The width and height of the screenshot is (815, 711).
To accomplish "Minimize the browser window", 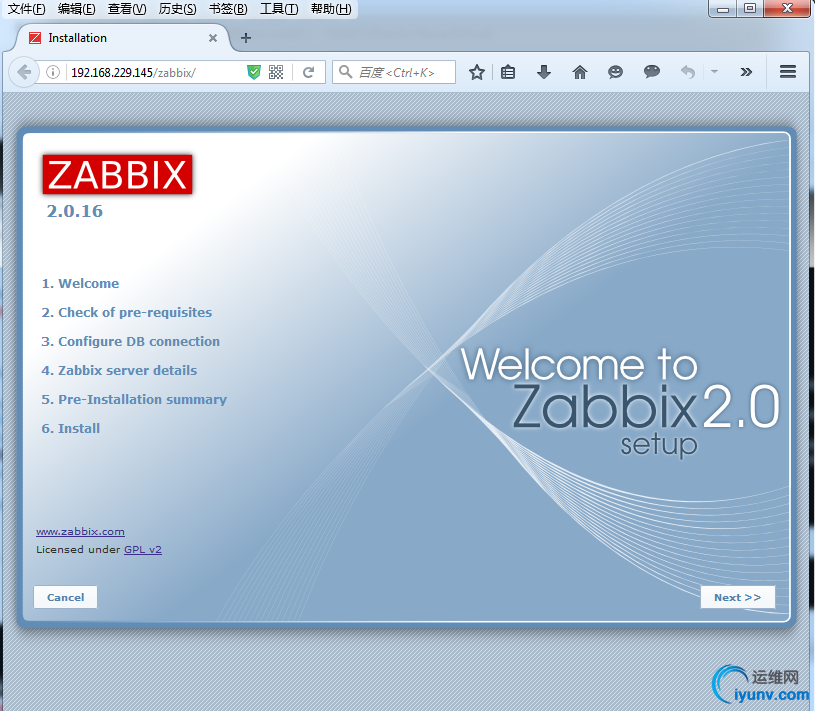I will tap(722, 8).
